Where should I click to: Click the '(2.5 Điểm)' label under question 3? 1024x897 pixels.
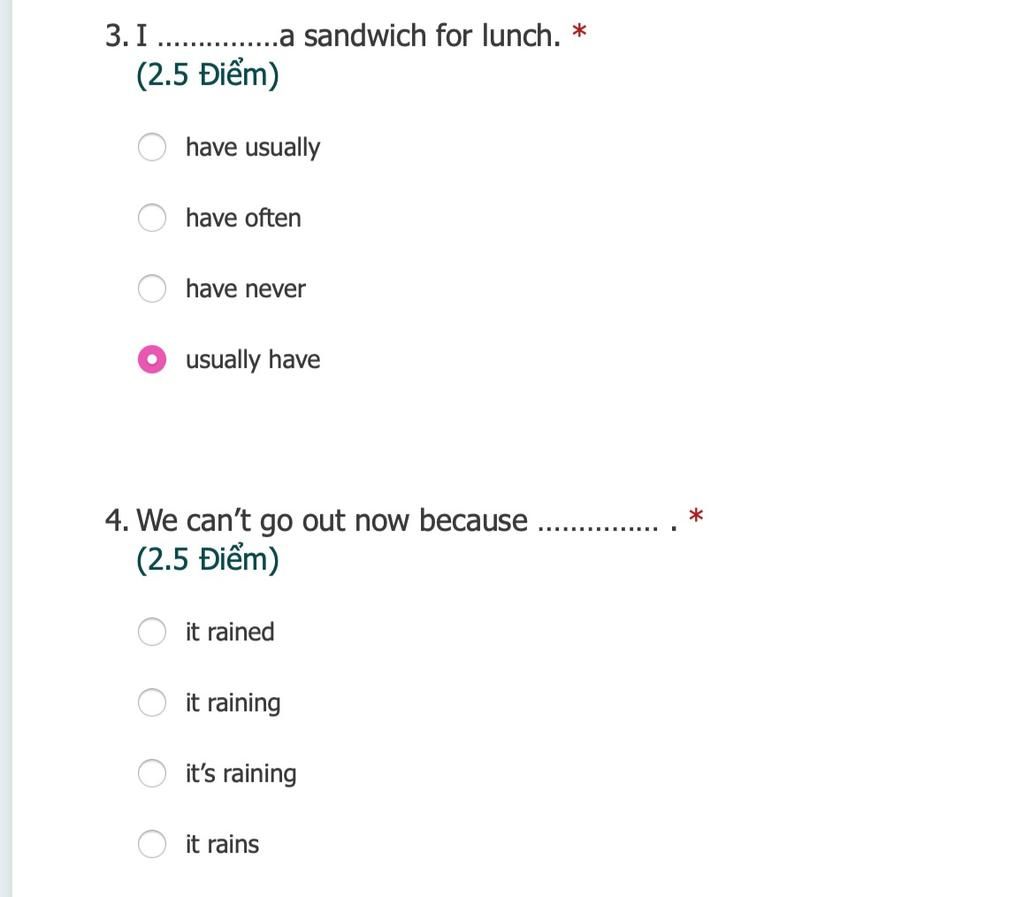coord(207,74)
